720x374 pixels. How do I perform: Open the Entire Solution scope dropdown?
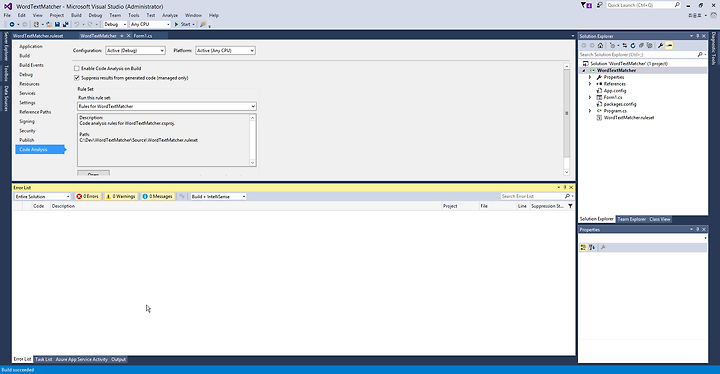(x=42, y=196)
